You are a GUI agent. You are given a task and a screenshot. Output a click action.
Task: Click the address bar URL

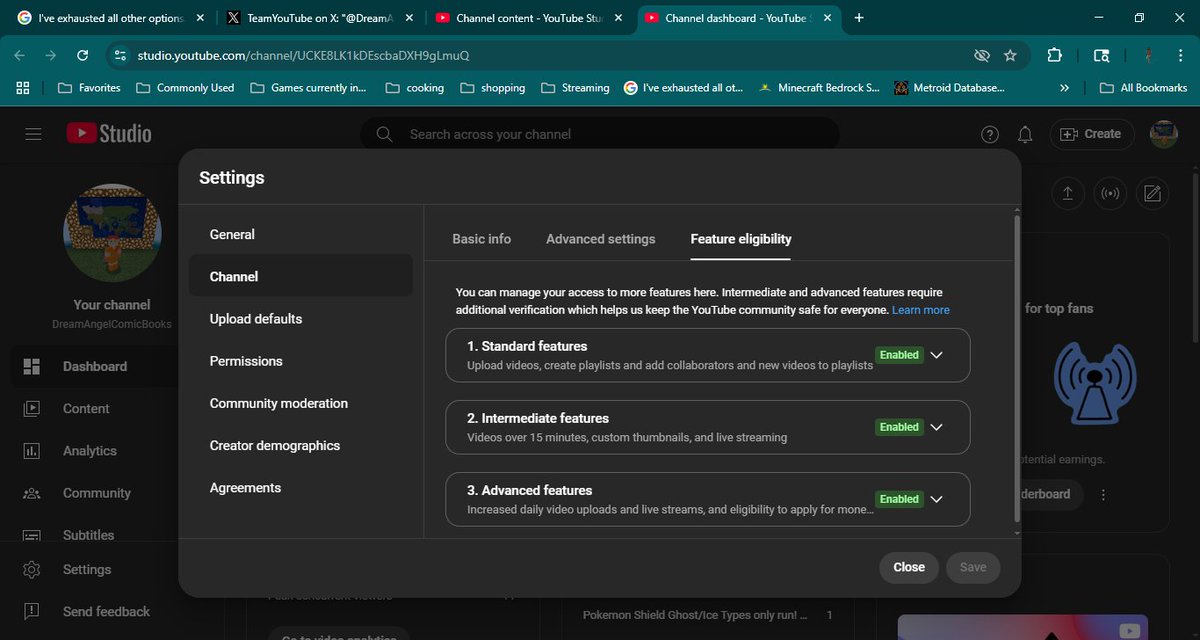click(303, 55)
